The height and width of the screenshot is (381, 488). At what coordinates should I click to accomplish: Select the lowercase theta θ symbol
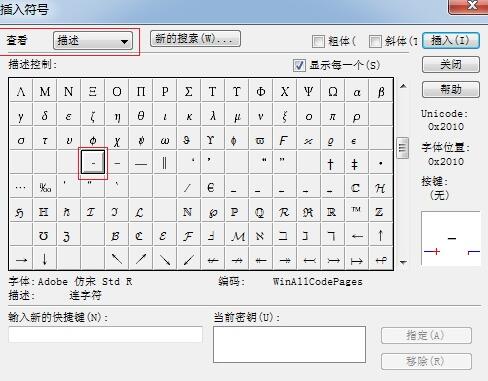[x=141, y=115]
